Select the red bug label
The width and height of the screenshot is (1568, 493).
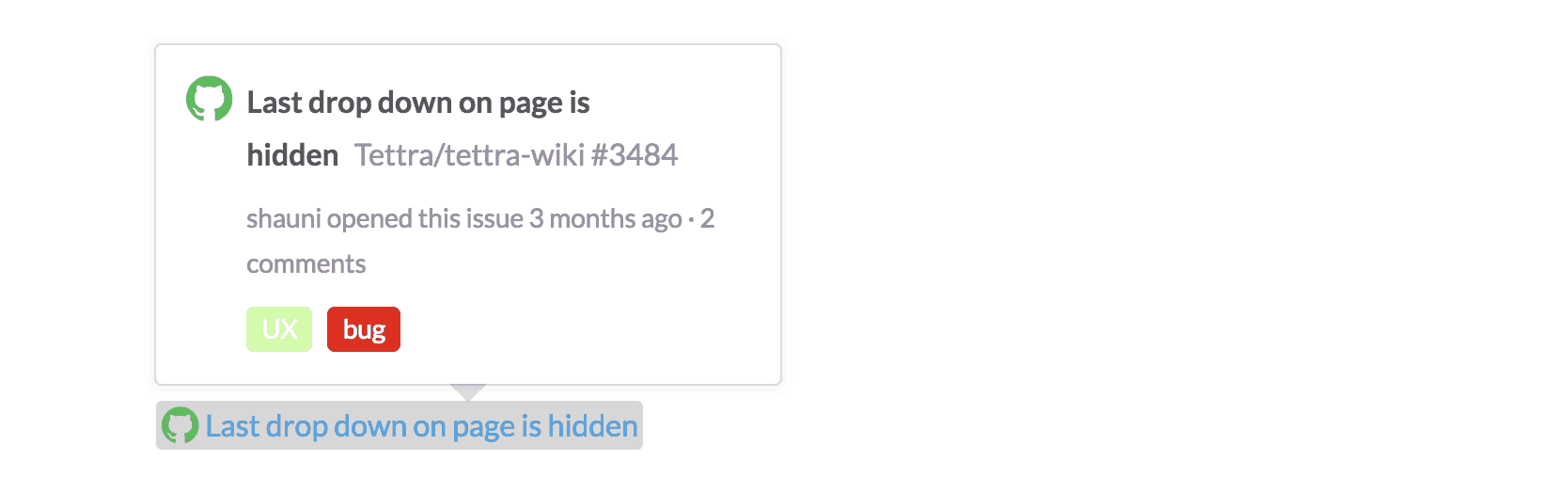point(364,329)
